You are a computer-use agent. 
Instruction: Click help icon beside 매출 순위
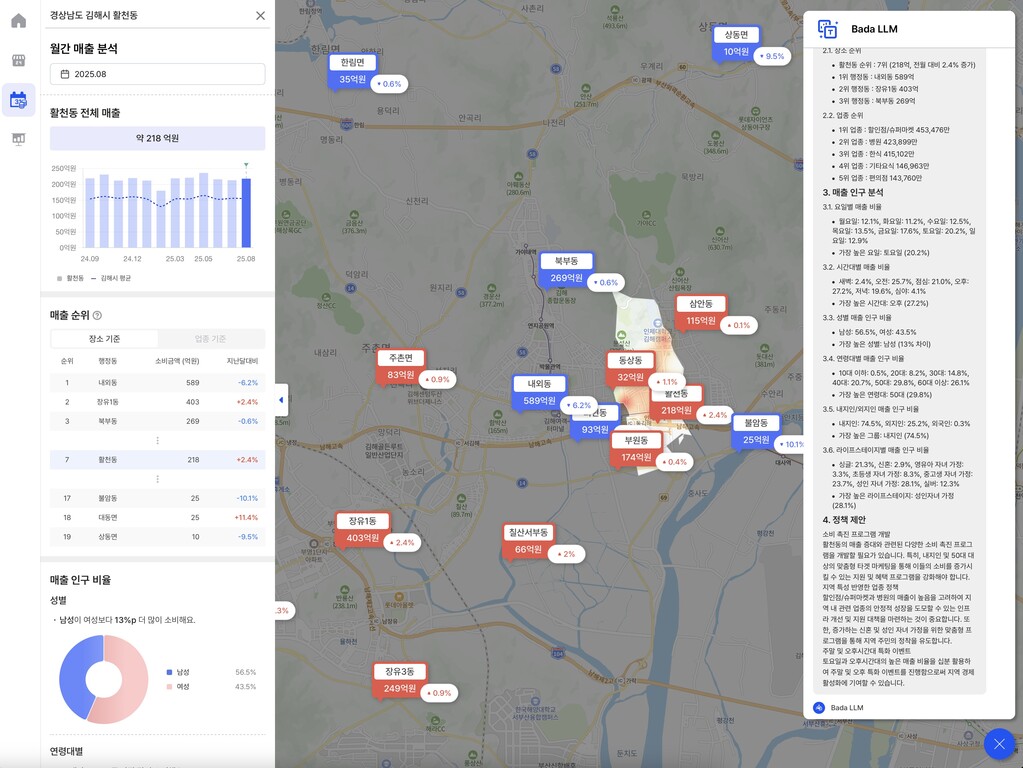(x=97, y=315)
